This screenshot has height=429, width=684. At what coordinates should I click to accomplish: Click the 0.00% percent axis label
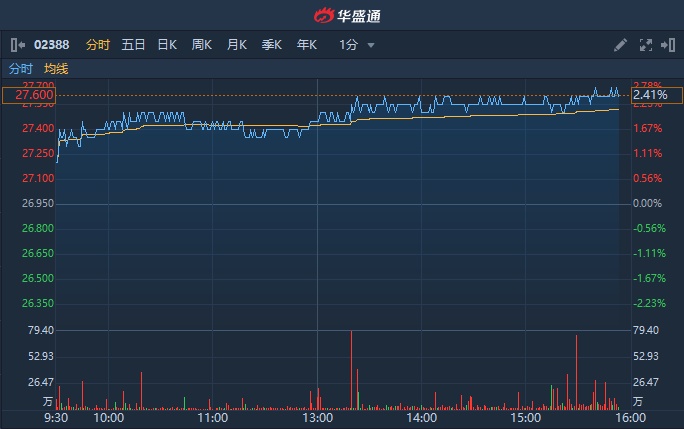point(648,203)
